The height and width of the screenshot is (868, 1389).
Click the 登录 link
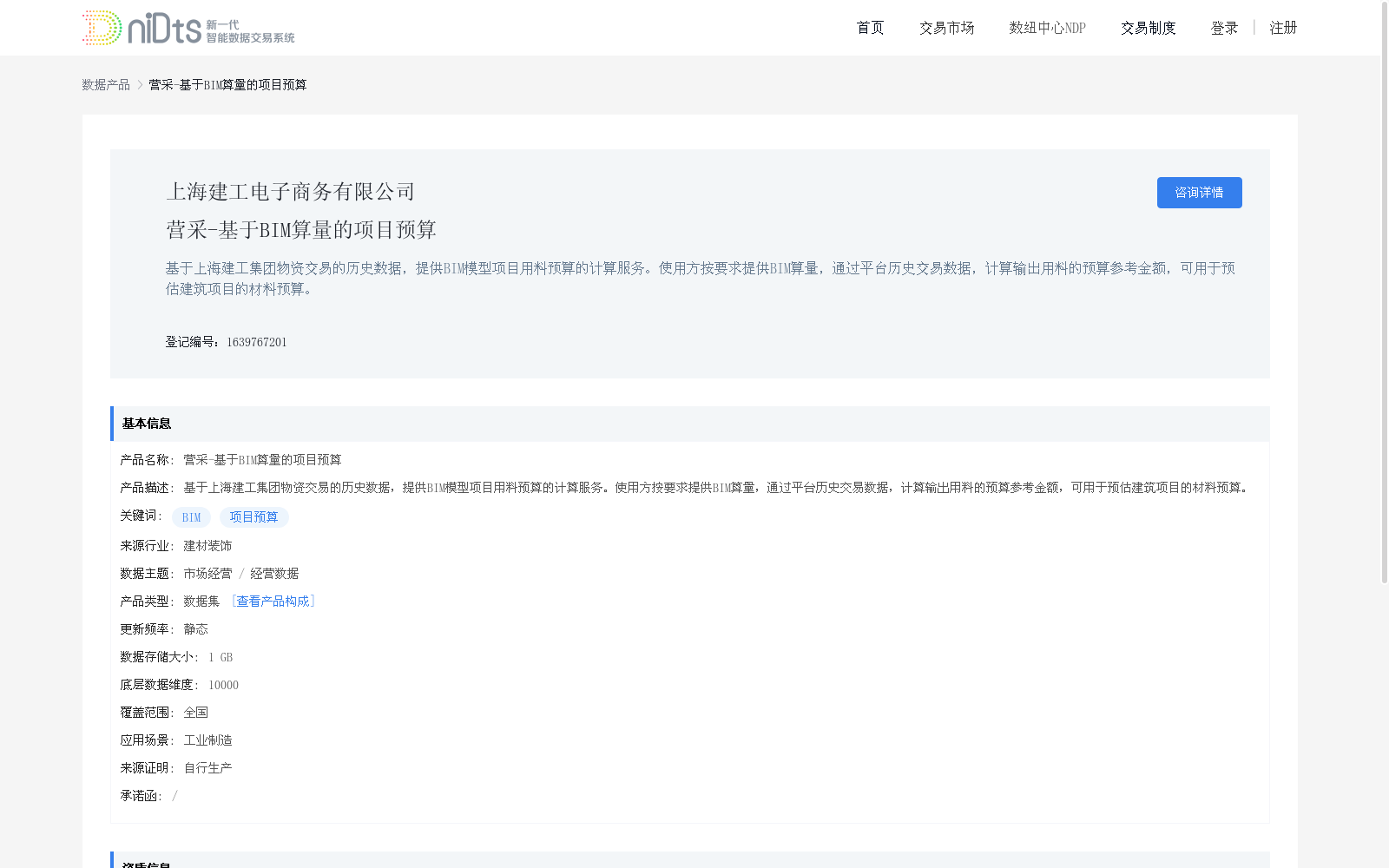(x=1224, y=28)
